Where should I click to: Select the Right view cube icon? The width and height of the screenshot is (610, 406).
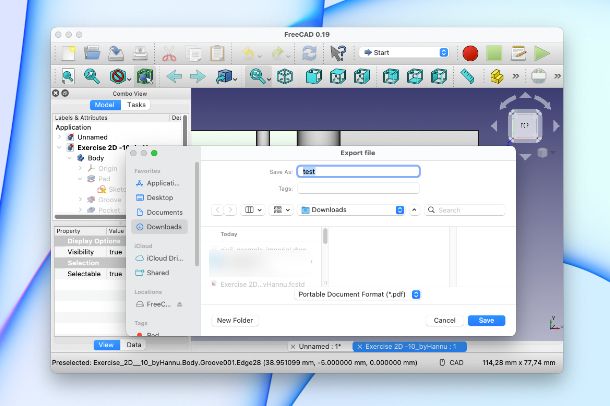pyautogui.click(x=361, y=76)
